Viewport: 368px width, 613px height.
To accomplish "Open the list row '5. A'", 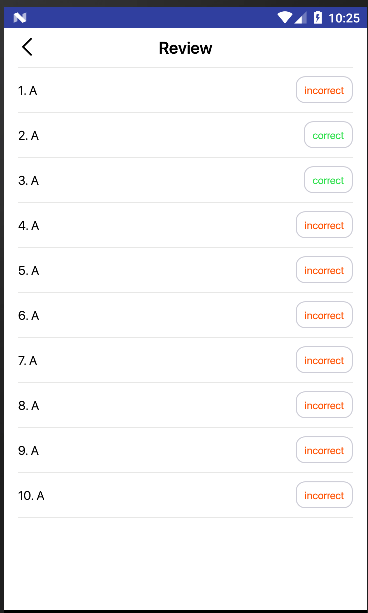I will [x=185, y=270].
